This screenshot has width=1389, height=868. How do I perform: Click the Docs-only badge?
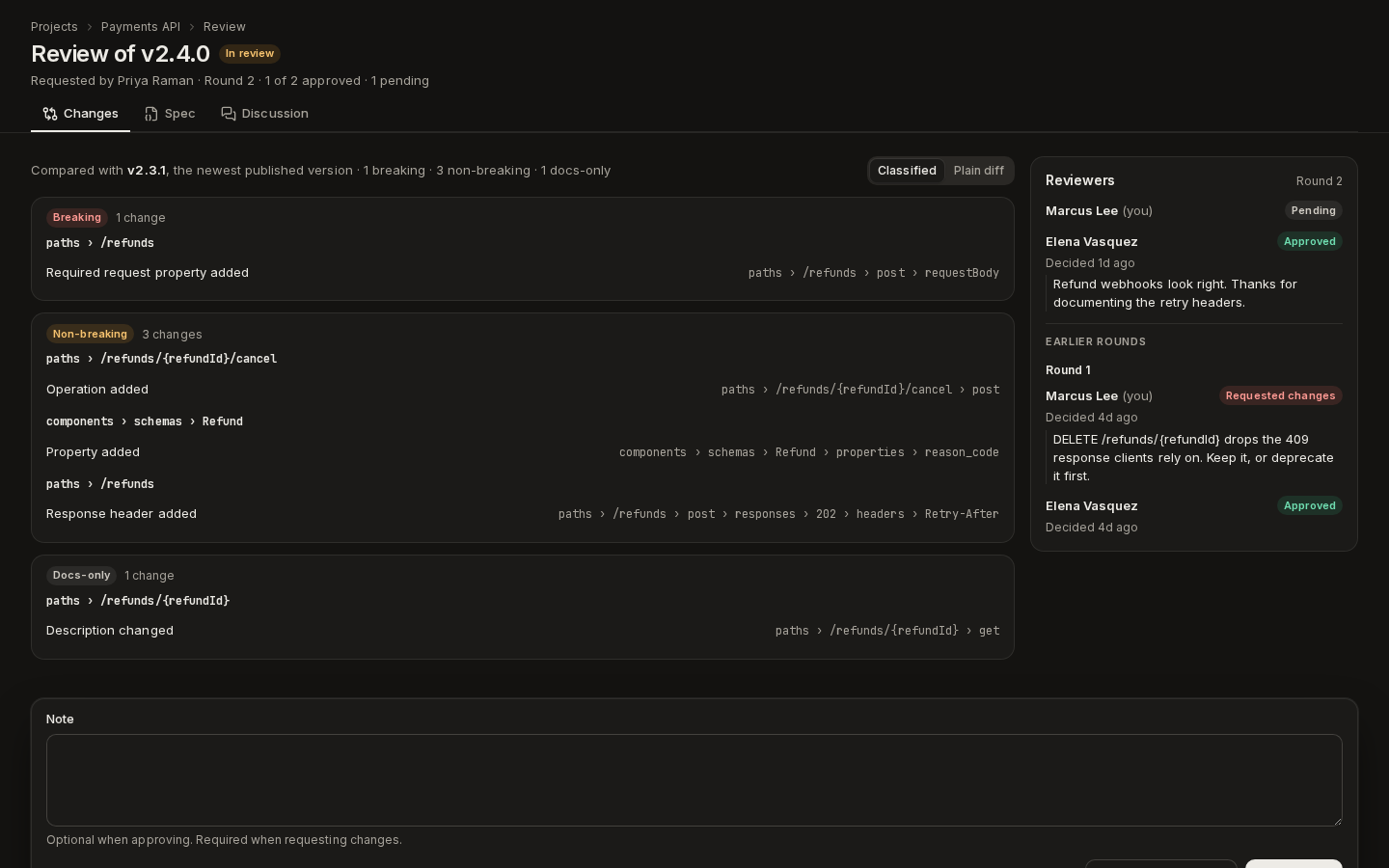click(x=81, y=576)
